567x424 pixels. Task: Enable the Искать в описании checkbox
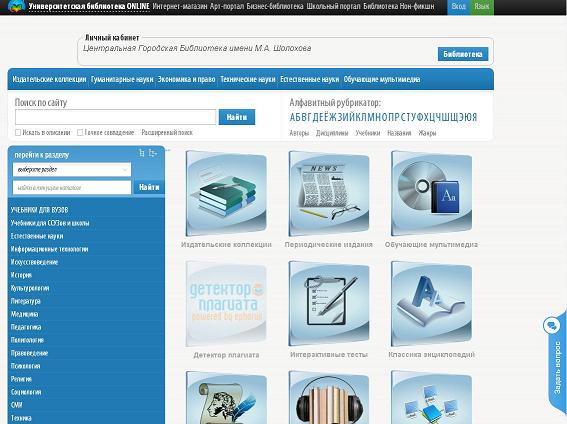18,133
